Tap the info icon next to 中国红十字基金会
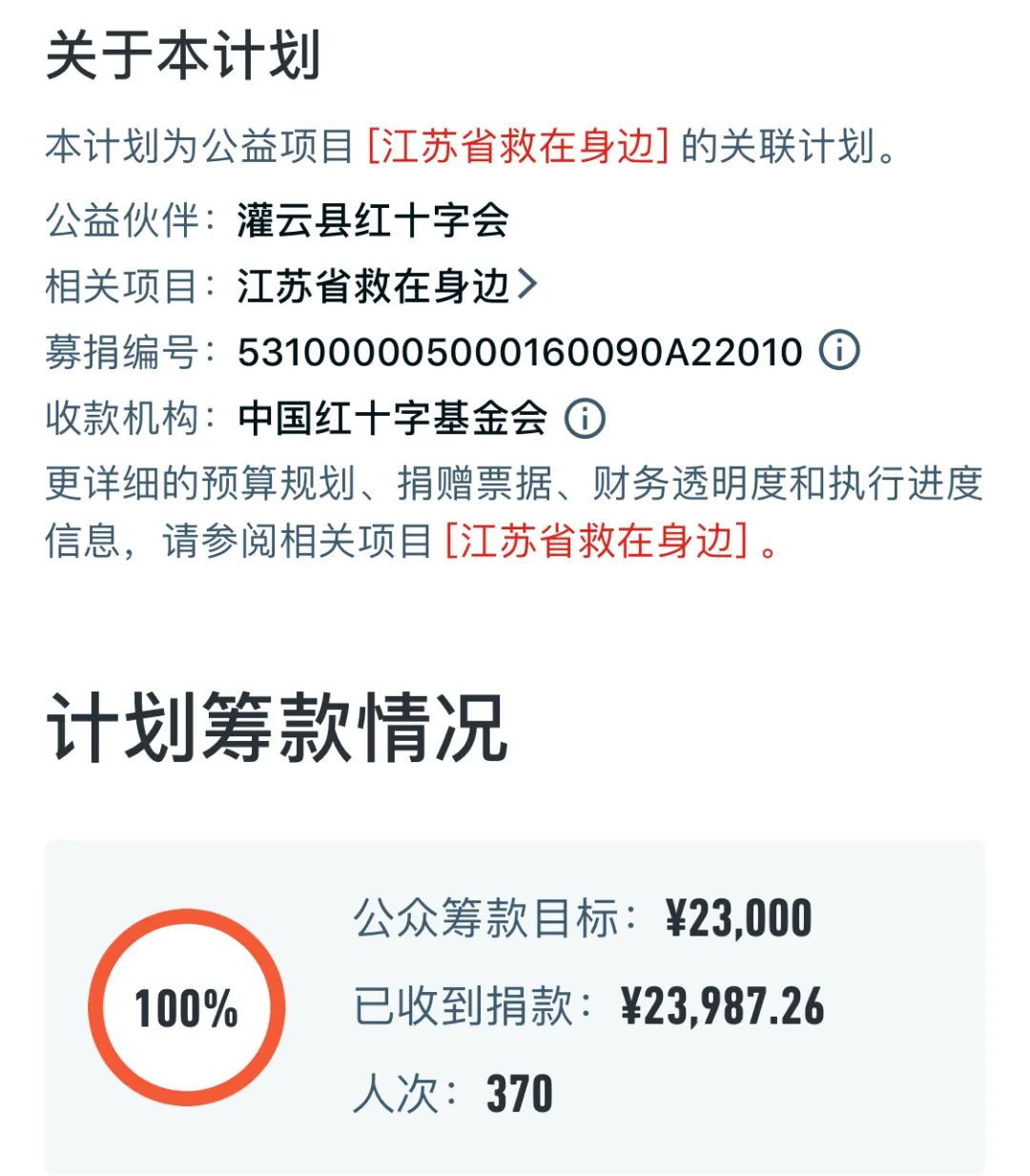 click(585, 418)
